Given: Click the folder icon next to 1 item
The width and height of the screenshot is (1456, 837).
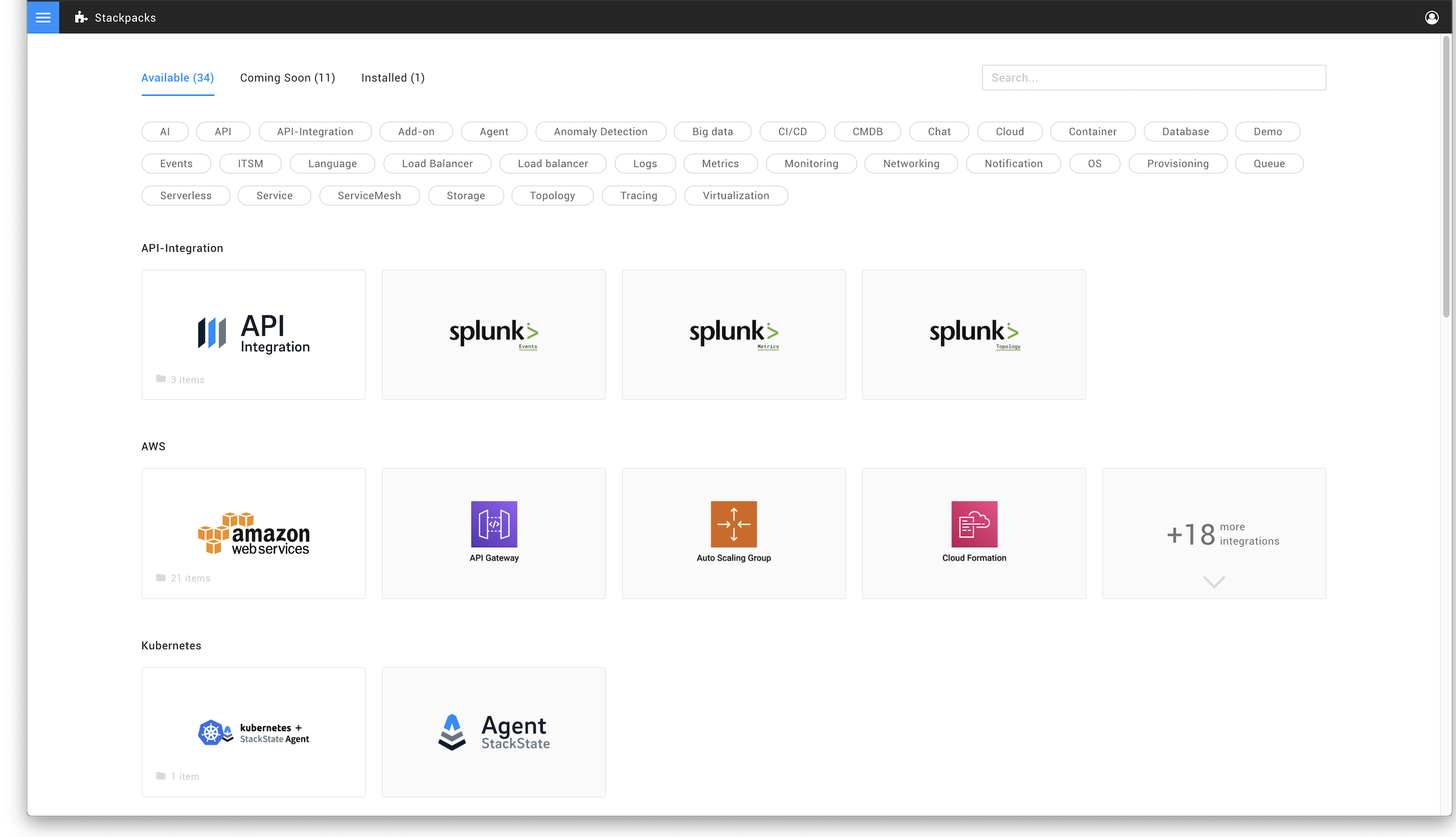Looking at the screenshot, I should [161, 776].
